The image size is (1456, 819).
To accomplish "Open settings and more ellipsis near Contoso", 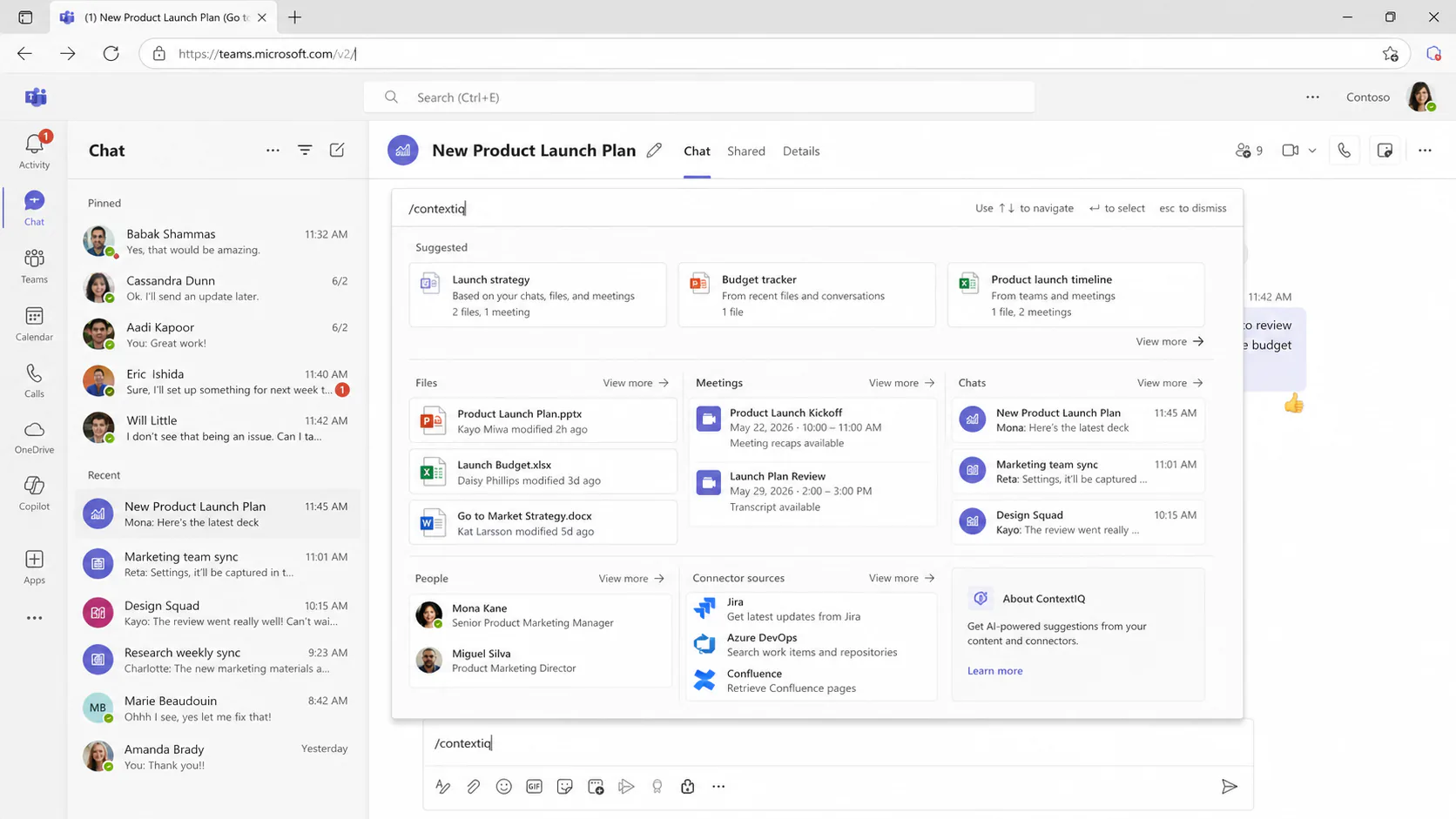I will (1312, 97).
